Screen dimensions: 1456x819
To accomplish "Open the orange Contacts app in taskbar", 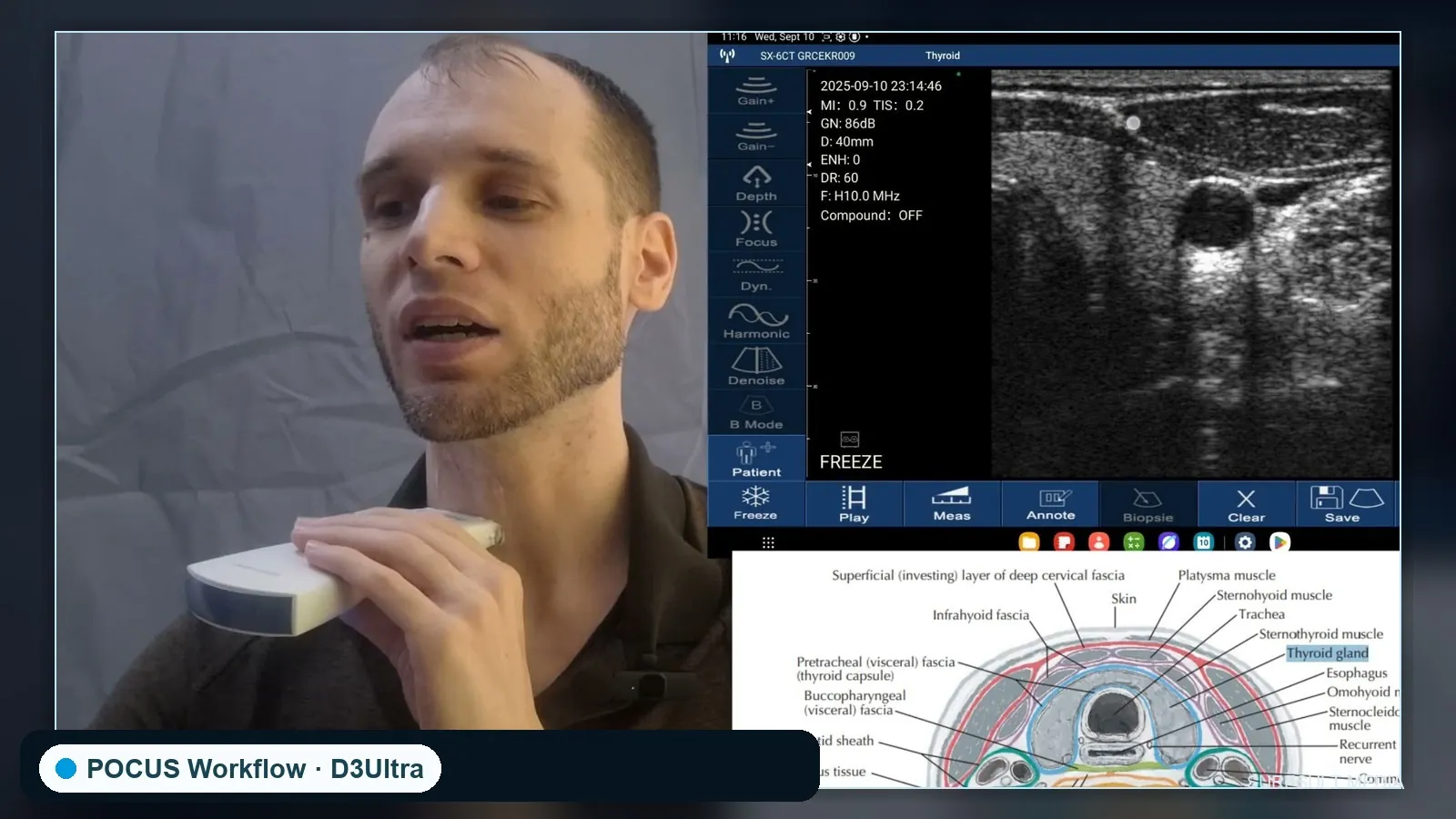I will tap(1099, 542).
